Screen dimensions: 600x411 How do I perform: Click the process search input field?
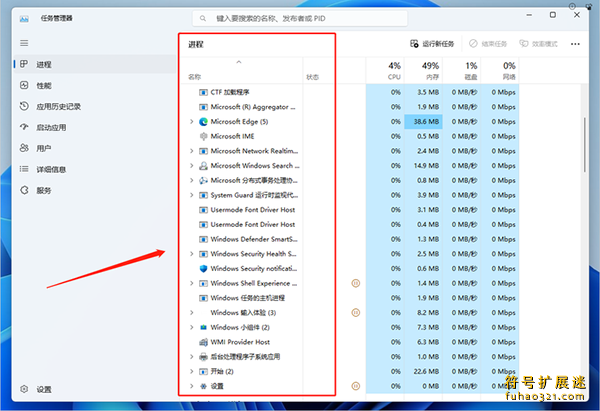point(300,18)
